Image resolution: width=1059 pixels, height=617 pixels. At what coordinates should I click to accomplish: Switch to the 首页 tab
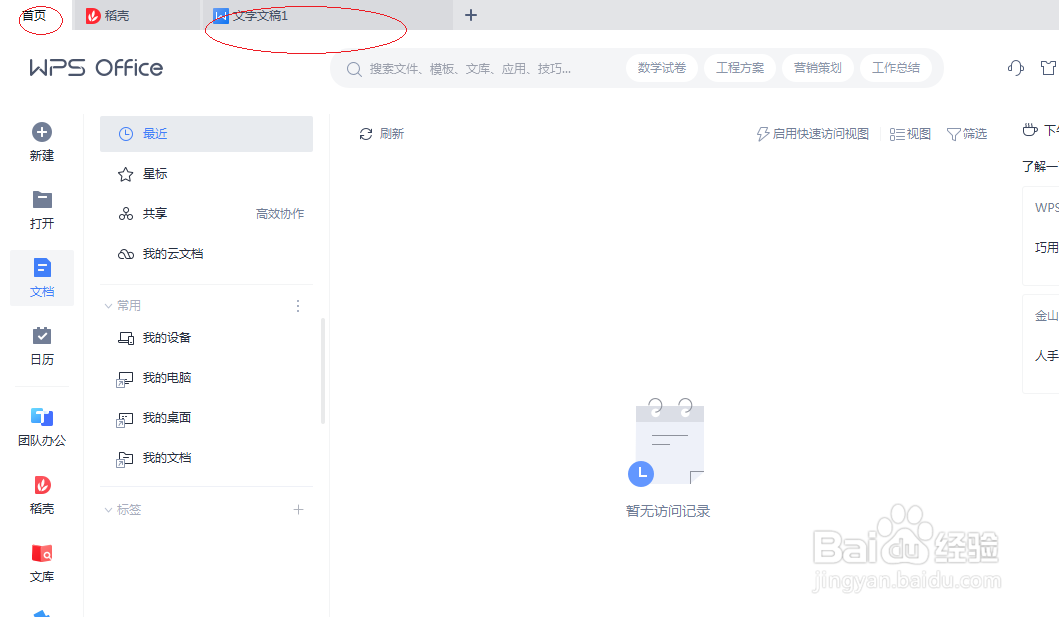coord(34,15)
